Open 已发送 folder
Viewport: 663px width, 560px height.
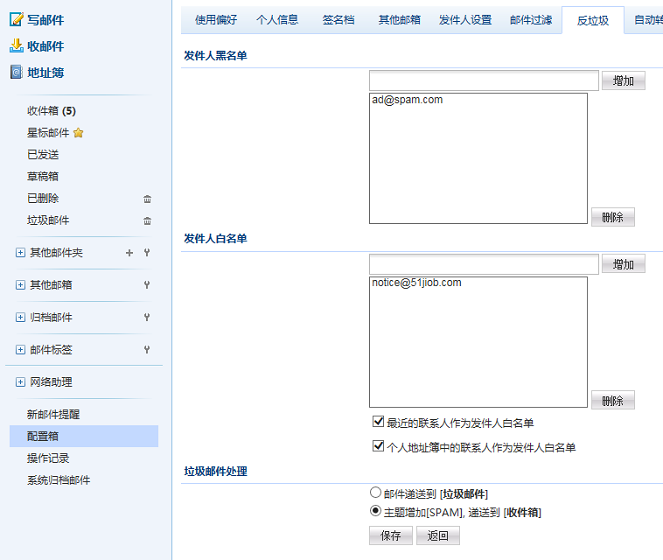(43, 154)
